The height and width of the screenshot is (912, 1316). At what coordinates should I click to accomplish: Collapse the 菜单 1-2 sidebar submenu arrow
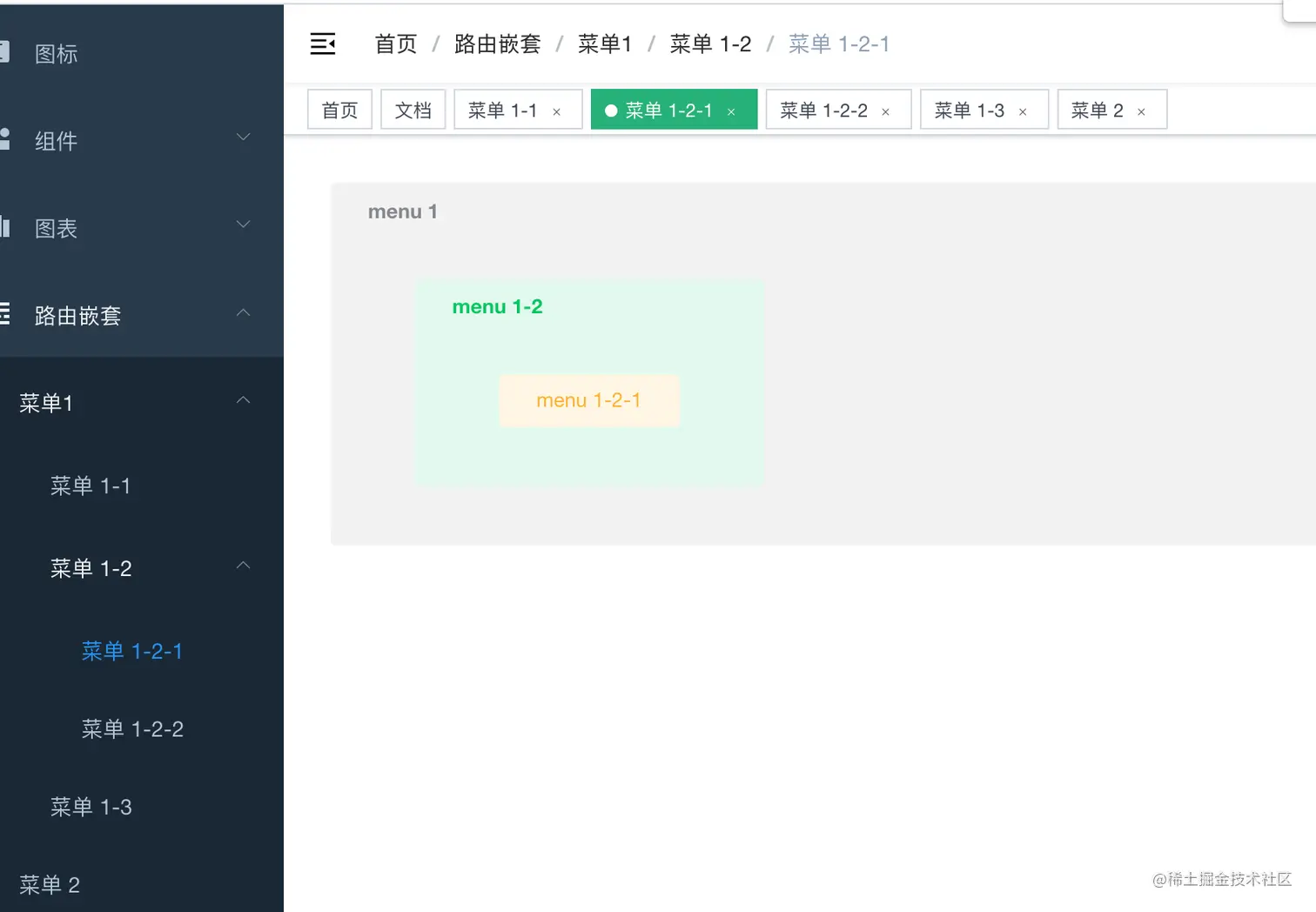coord(244,565)
